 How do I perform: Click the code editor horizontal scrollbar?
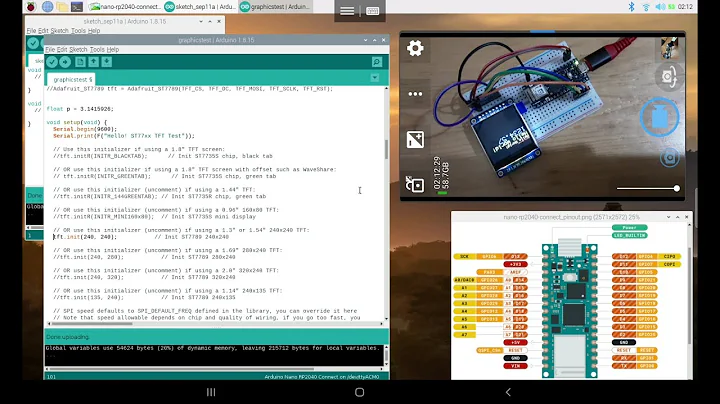pyautogui.click(x=89, y=324)
